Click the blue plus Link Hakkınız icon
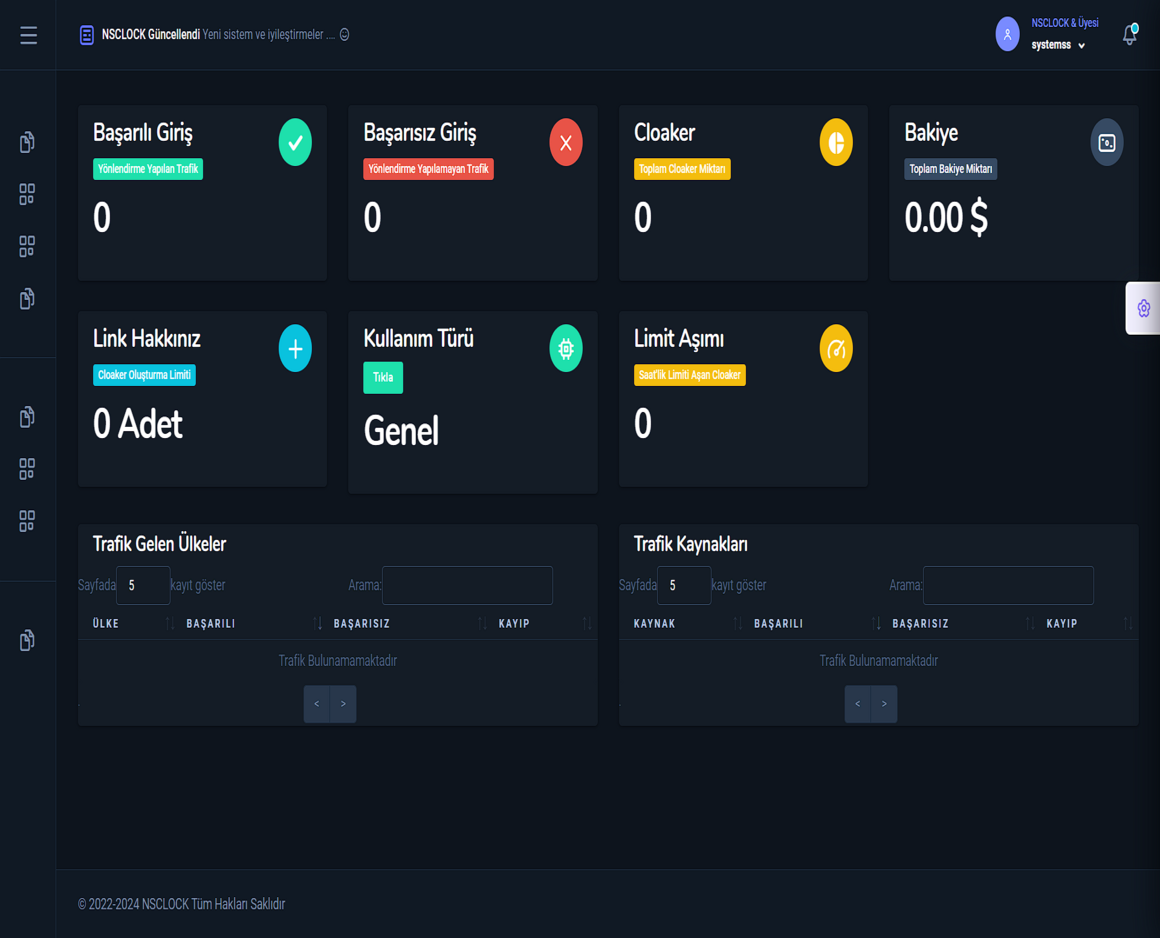 coord(295,348)
